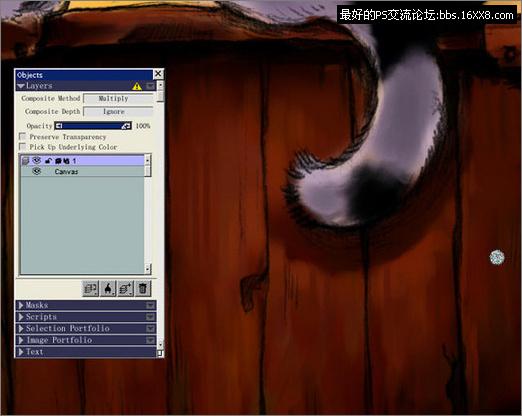Click the padlock icon on layer 1
Image resolution: width=522 pixels, height=416 pixels.
coord(48,161)
